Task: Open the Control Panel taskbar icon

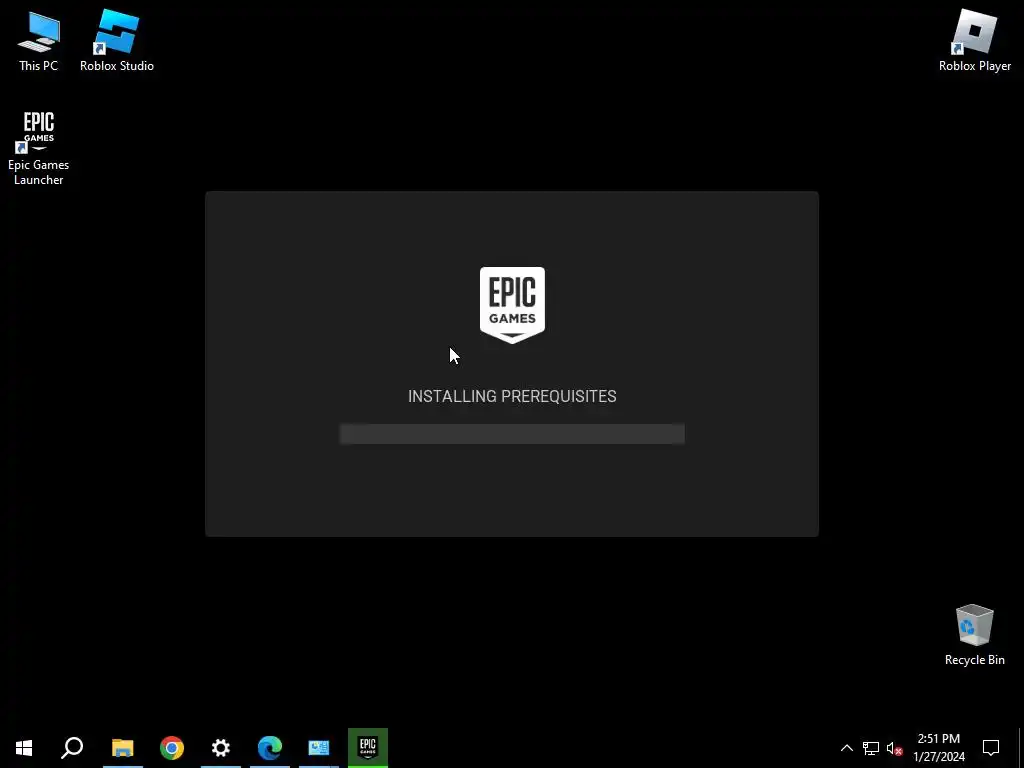Action: [x=319, y=748]
